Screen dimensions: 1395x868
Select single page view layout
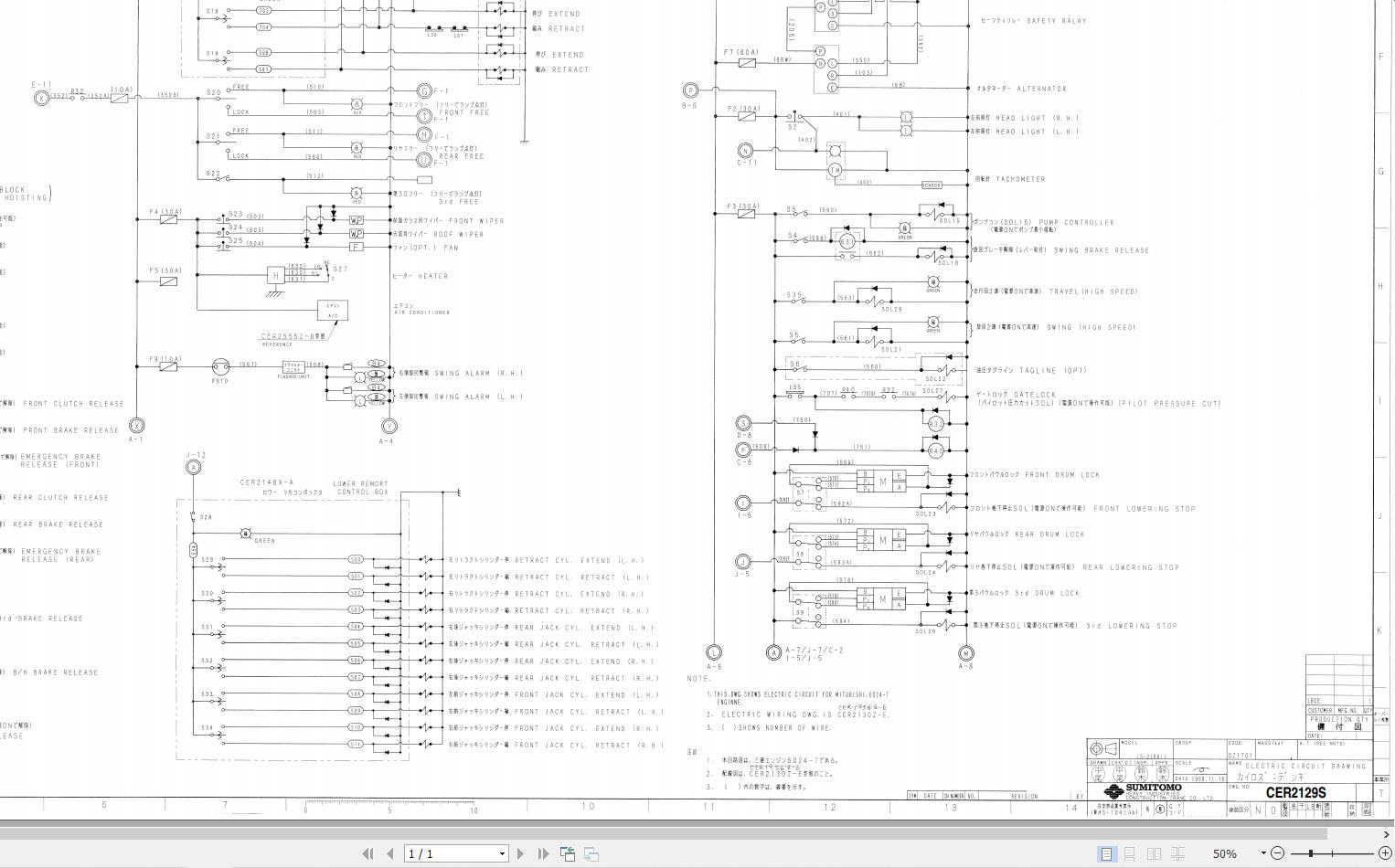pos(1106,853)
